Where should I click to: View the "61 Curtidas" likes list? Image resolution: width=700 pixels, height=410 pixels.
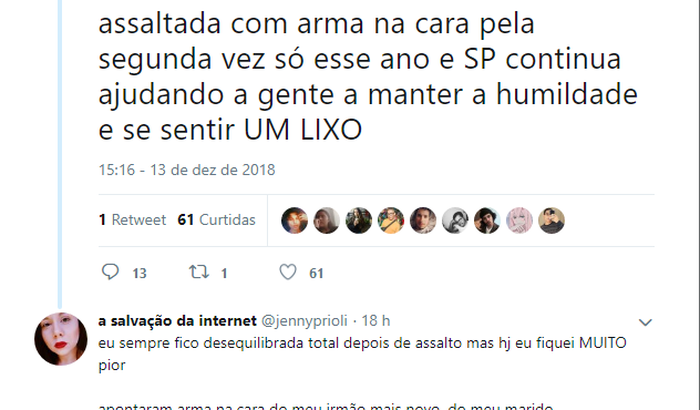coord(216,220)
